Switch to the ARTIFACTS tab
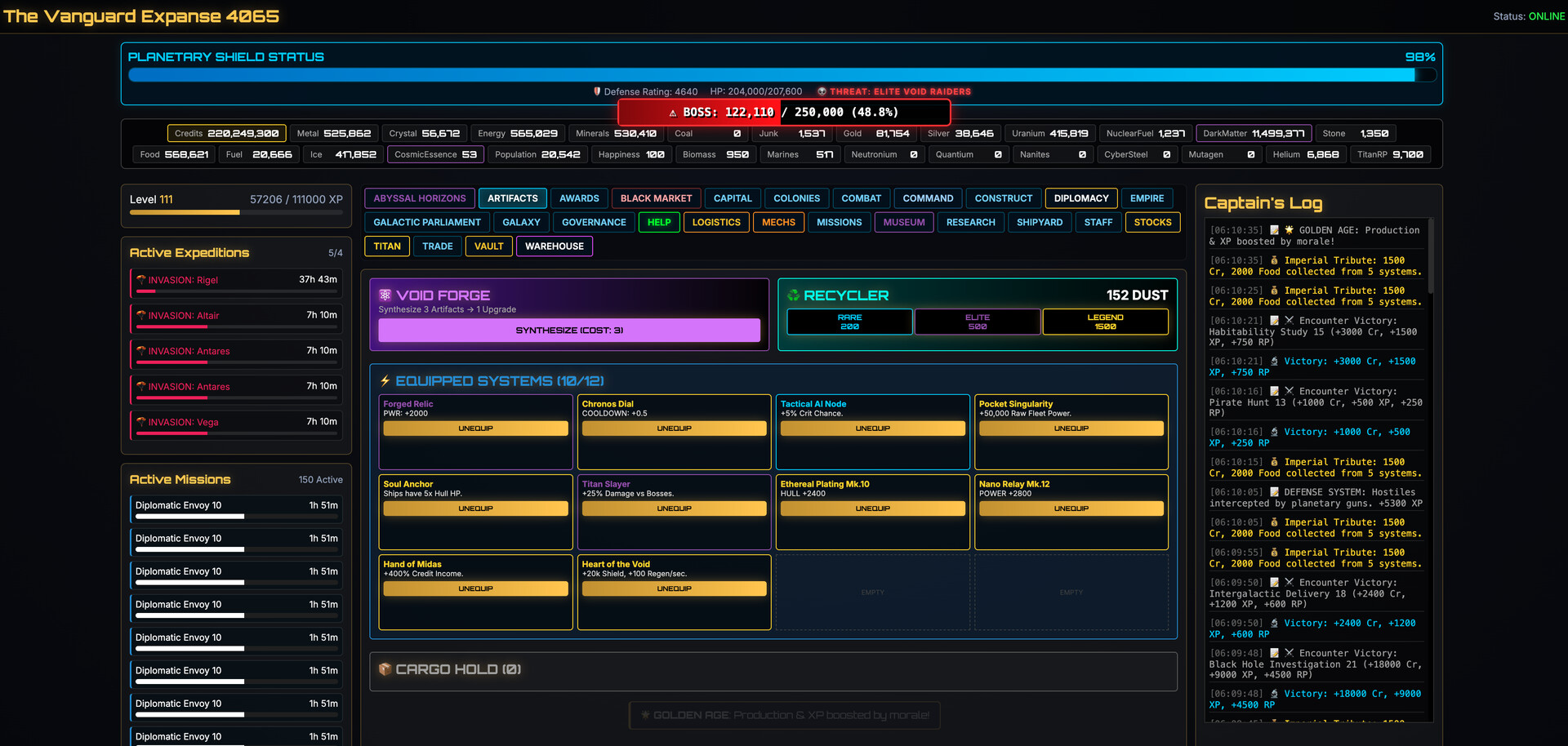This screenshot has width=1568, height=746. [x=513, y=198]
